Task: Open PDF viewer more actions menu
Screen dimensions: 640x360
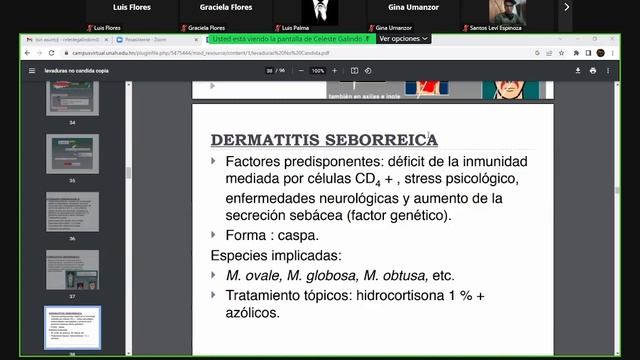Action: [x=608, y=71]
